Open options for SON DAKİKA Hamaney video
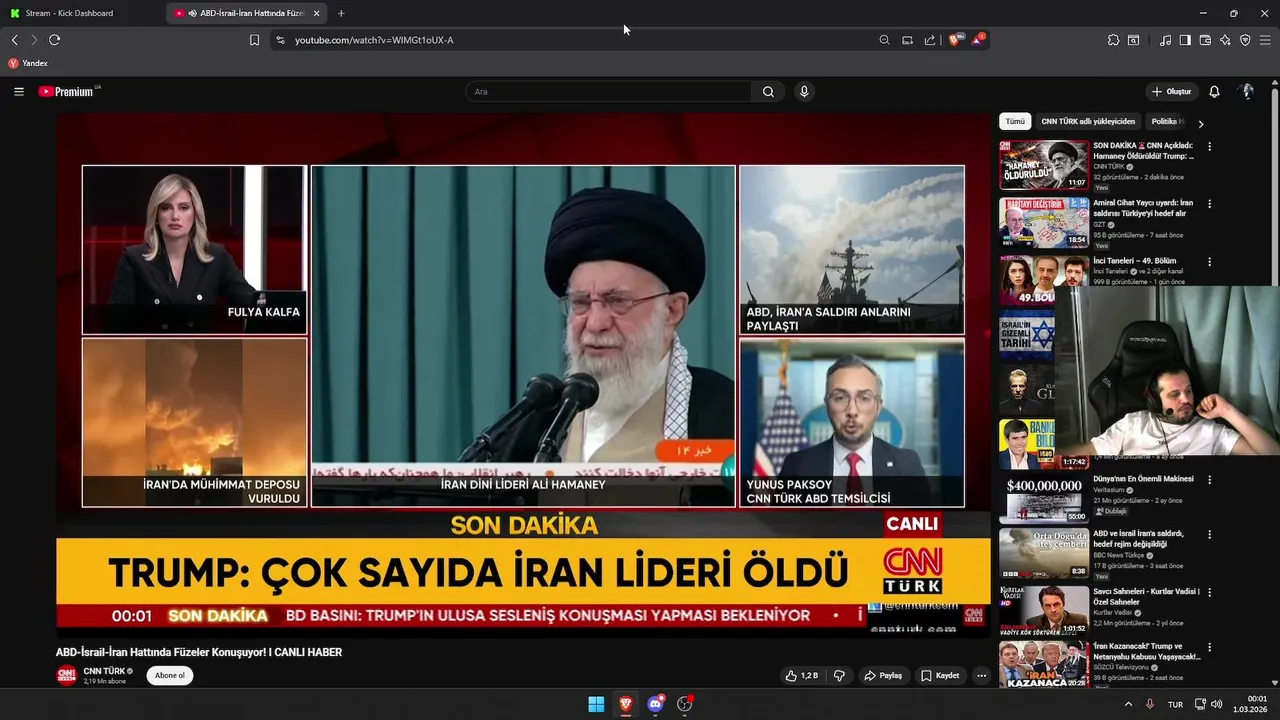The width and height of the screenshot is (1280, 720). pyautogui.click(x=1209, y=146)
